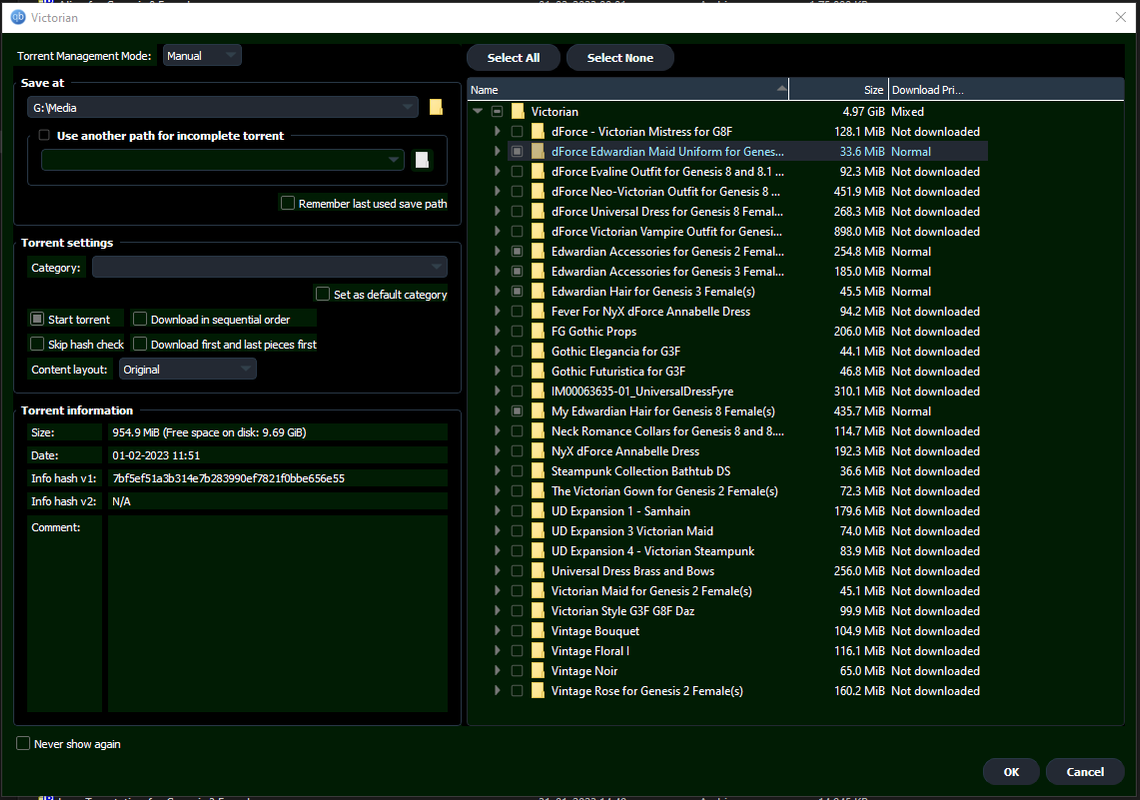Enable Skip hash check

pos(37,343)
